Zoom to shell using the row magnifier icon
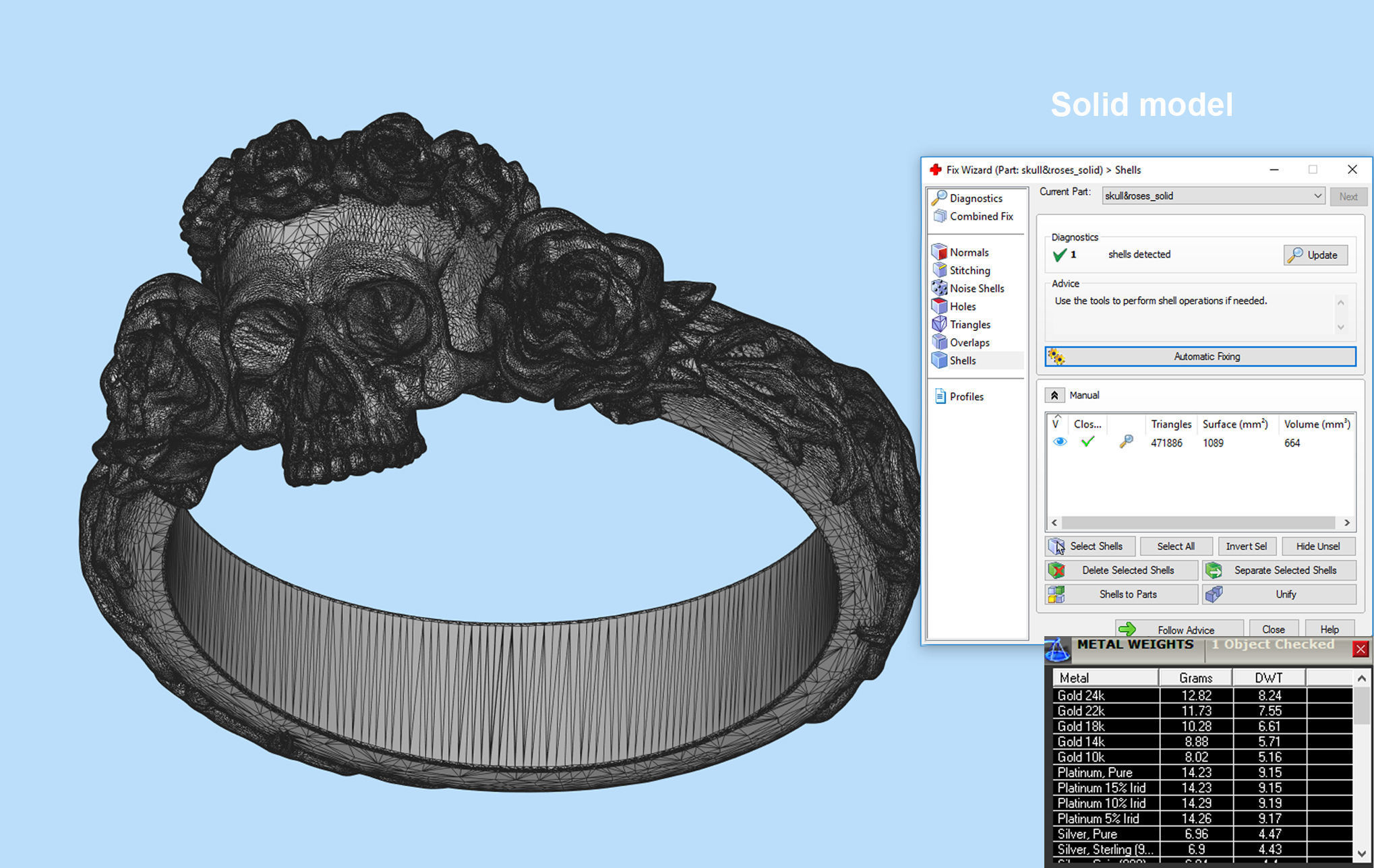1374x868 pixels. tap(1126, 442)
